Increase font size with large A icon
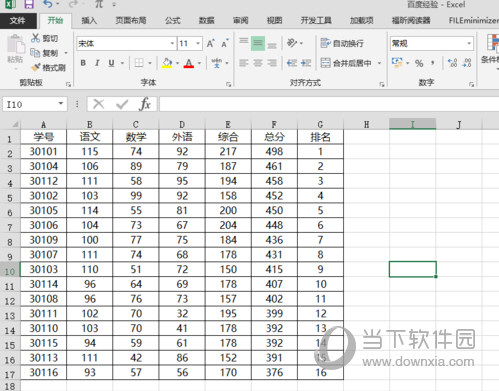Image resolution: width=499 pixels, height=391 pixels. [x=210, y=43]
